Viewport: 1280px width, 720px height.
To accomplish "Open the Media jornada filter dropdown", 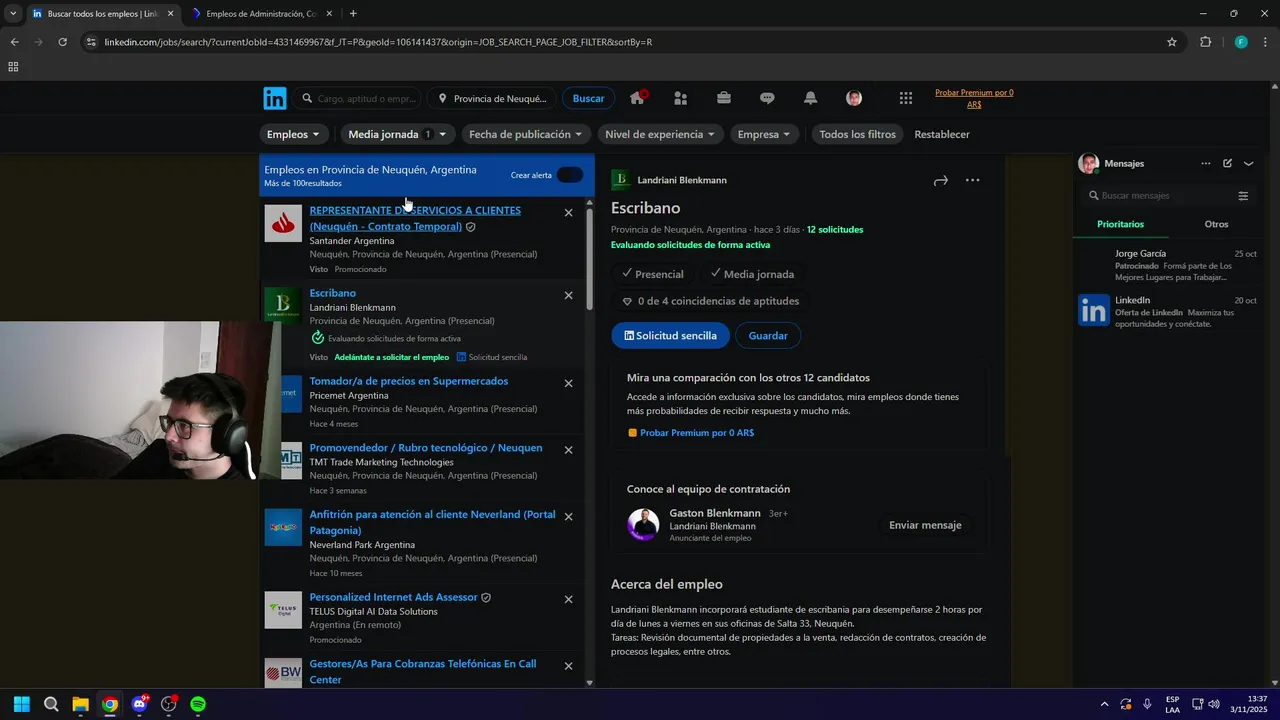I will click(397, 134).
